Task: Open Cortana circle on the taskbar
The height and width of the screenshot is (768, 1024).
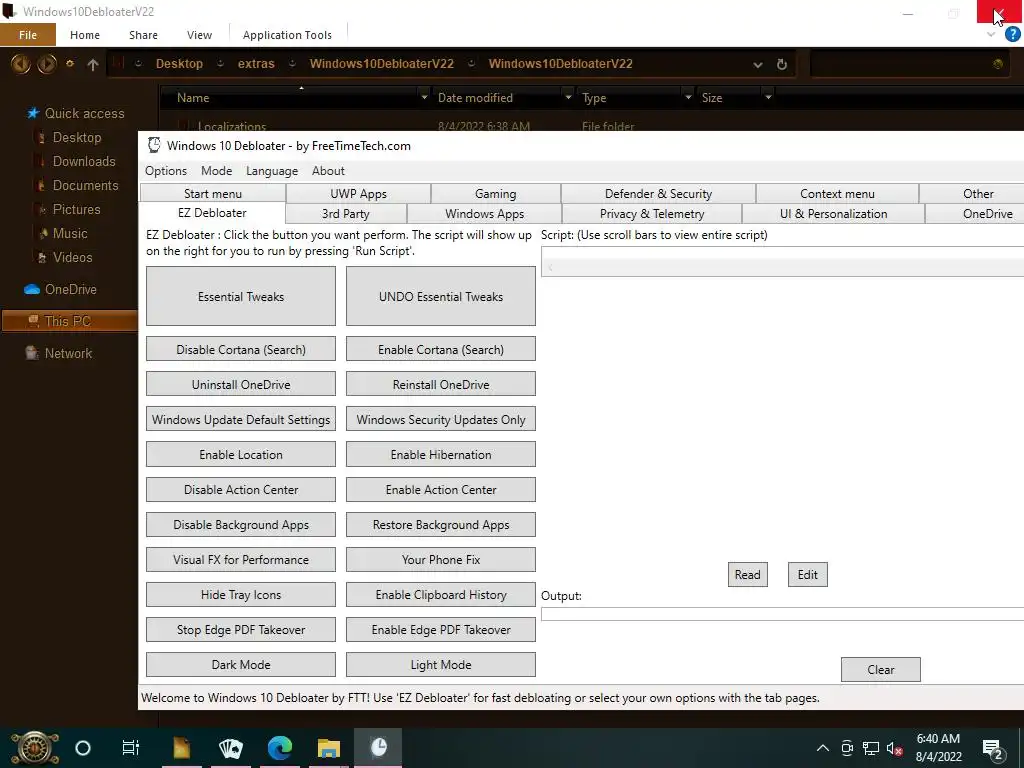Action: pos(83,748)
